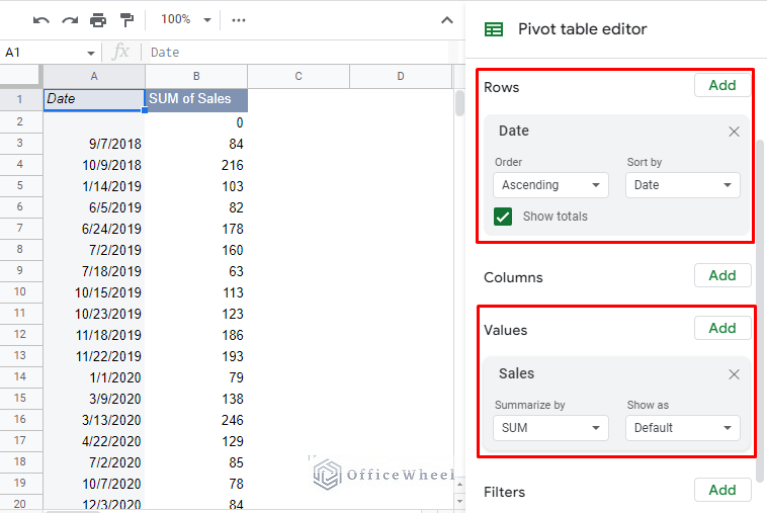The width and height of the screenshot is (767, 513).
Task: Click the Print icon
Action: tap(98, 20)
